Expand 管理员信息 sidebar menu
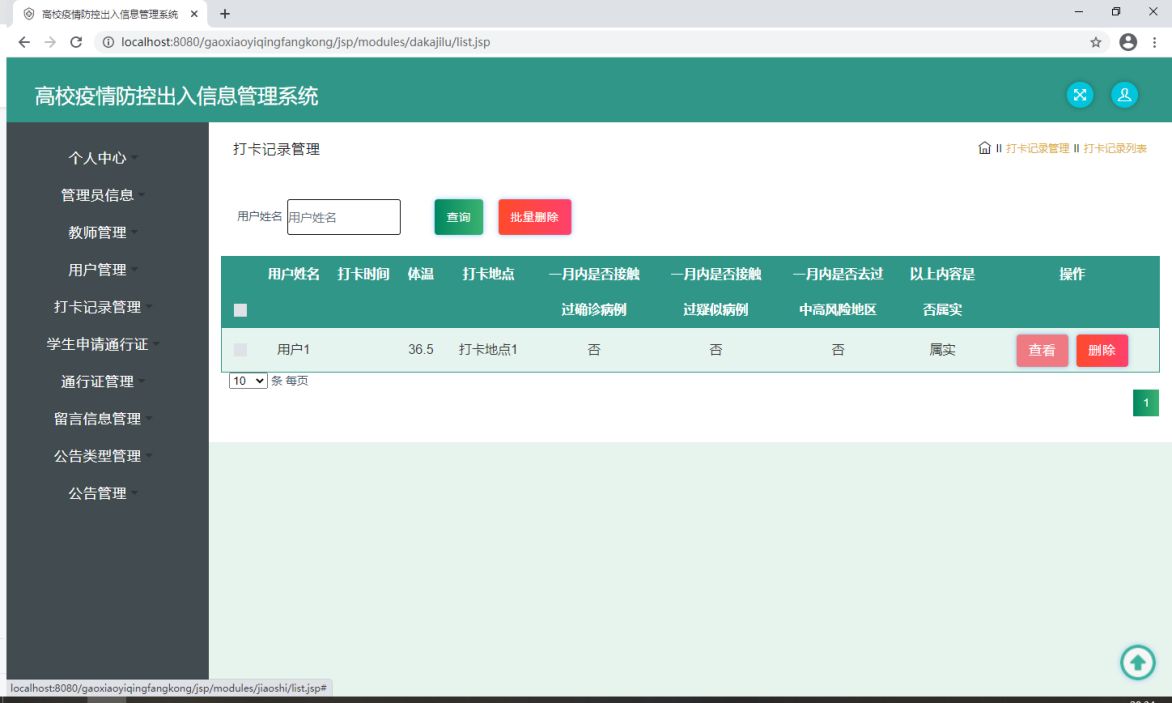The image size is (1172, 703). pyautogui.click(x=97, y=195)
